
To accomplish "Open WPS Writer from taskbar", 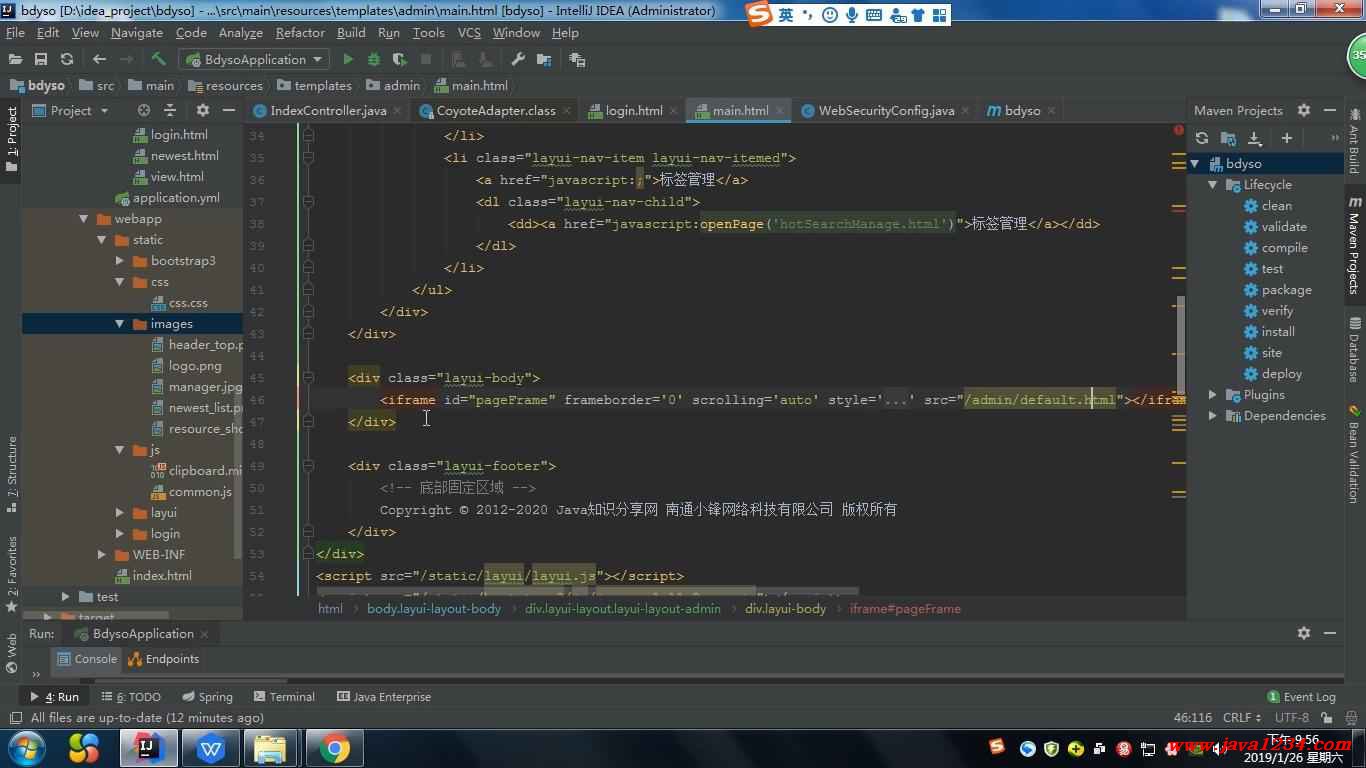I will coord(210,747).
